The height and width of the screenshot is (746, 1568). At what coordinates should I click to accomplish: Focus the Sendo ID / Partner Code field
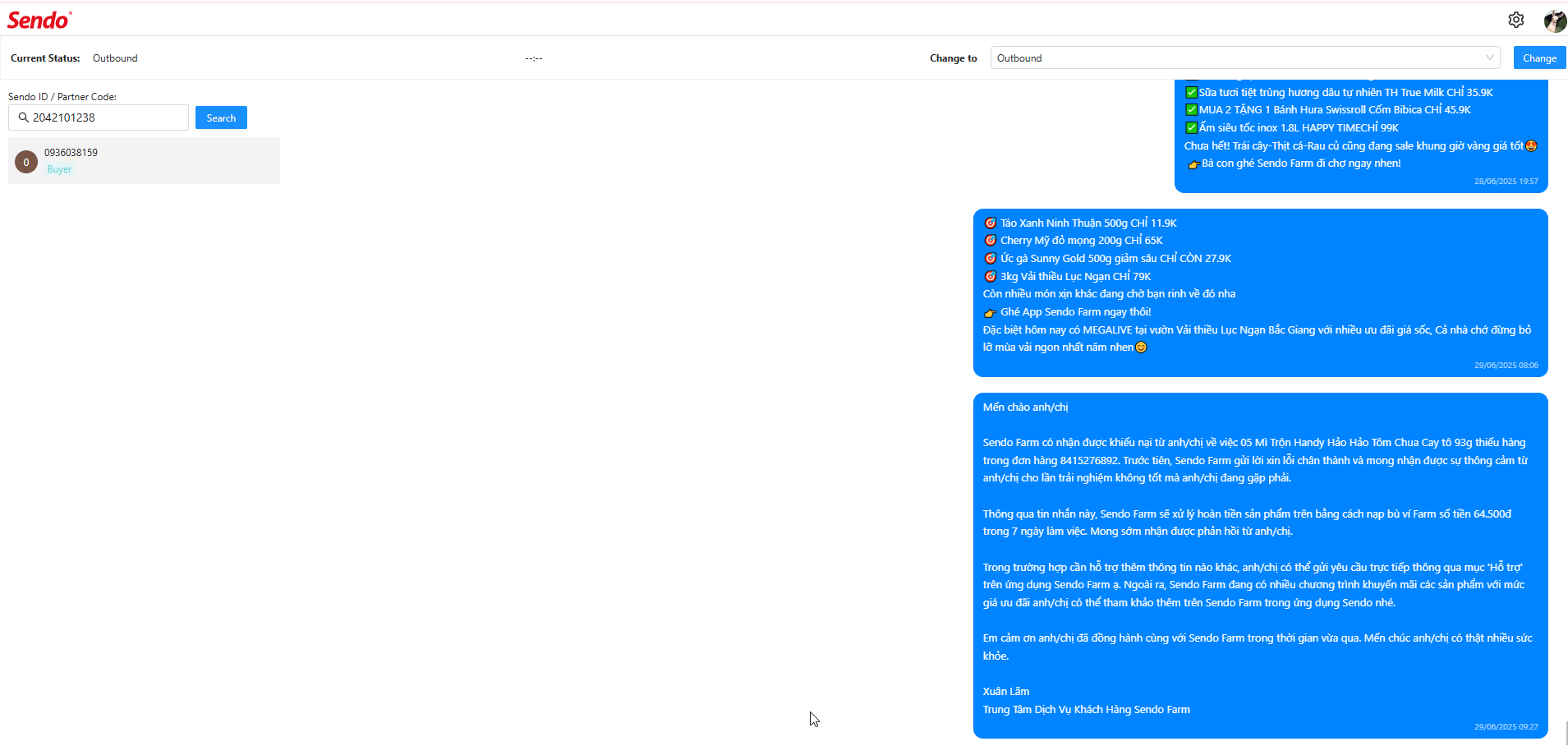pyautogui.click(x=99, y=117)
